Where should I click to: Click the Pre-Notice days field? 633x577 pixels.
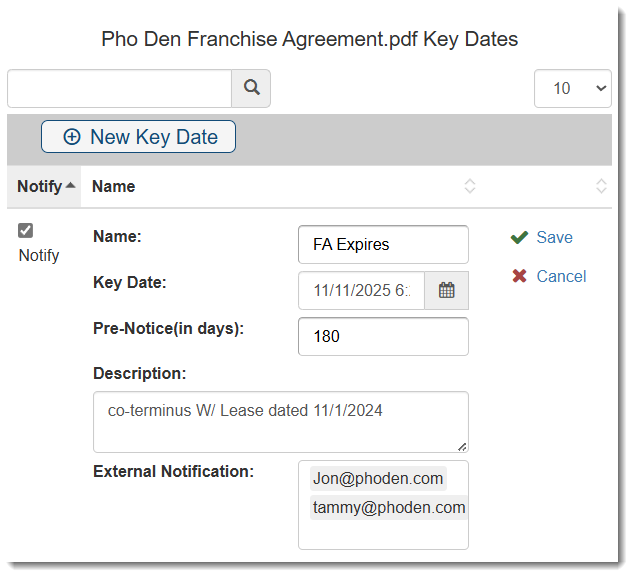pos(383,337)
